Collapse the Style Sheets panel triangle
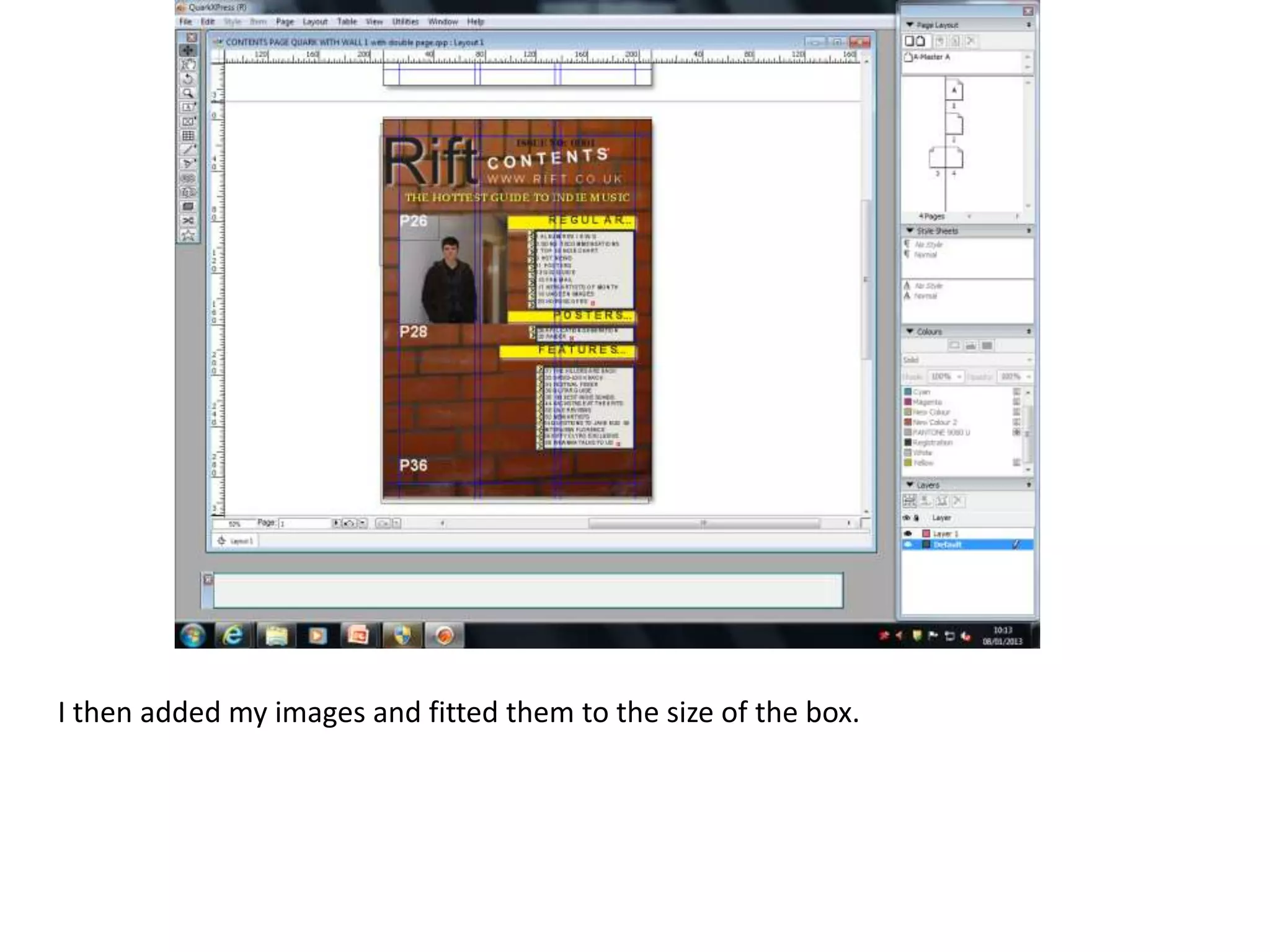Viewport: 1270px width, 952px height. point(910,230)
